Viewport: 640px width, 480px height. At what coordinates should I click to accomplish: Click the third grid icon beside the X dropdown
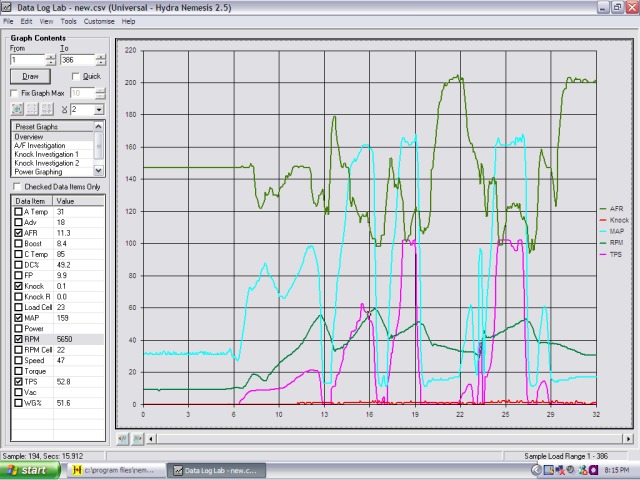tap(47, 109)
